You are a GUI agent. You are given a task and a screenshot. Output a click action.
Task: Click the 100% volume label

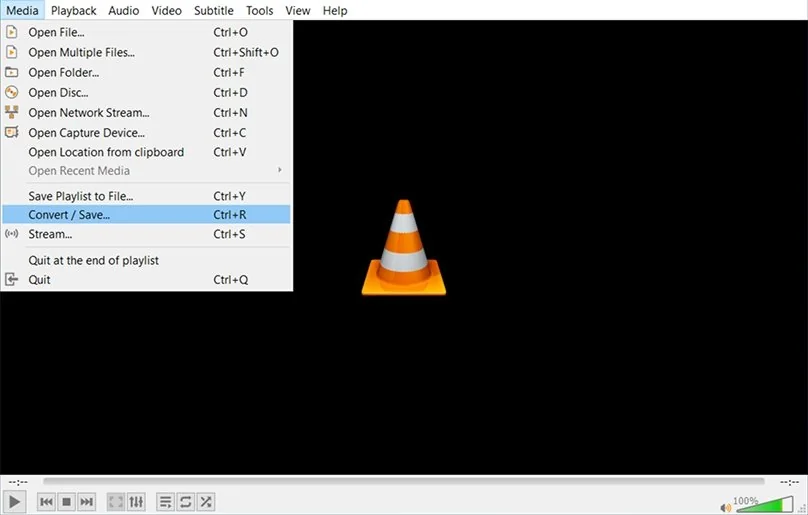[745, 501]
